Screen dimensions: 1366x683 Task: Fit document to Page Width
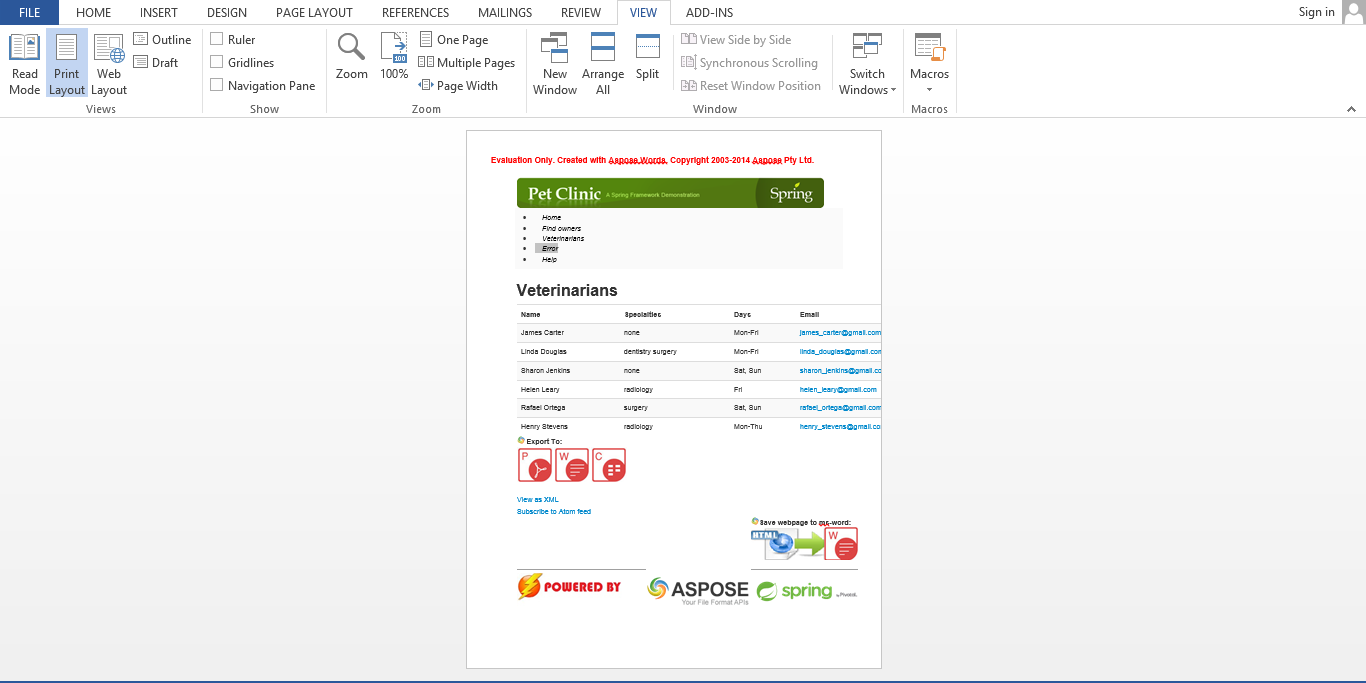pyautogui.click(x=458, y=86)
